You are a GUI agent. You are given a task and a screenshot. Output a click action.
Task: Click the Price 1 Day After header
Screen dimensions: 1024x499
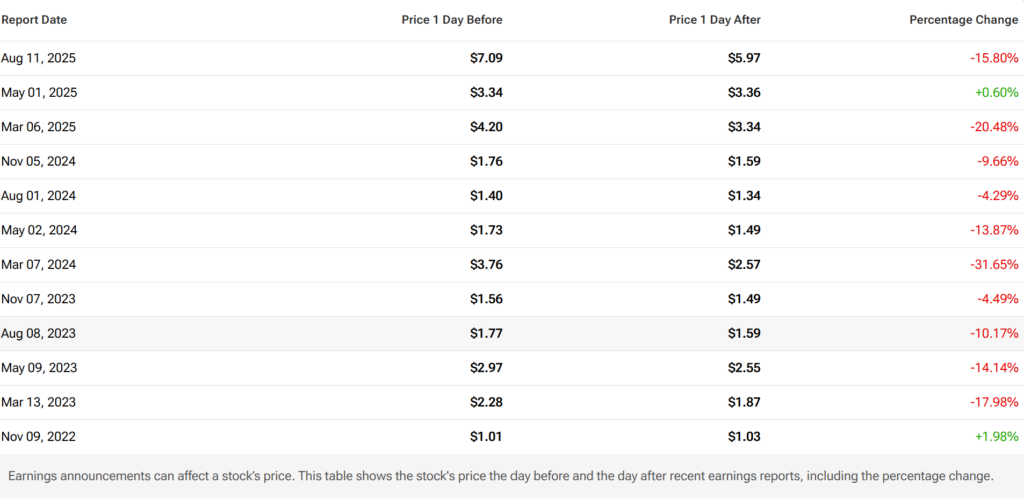715,19
